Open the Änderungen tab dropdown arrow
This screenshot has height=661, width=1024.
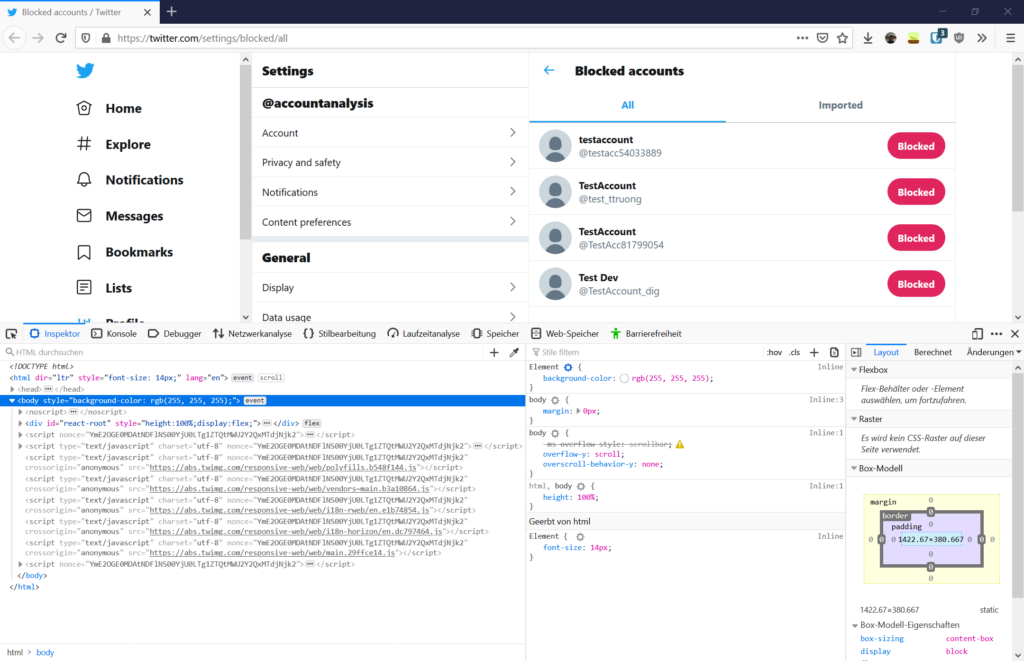pyautogui.click(x=1018, y=352)
